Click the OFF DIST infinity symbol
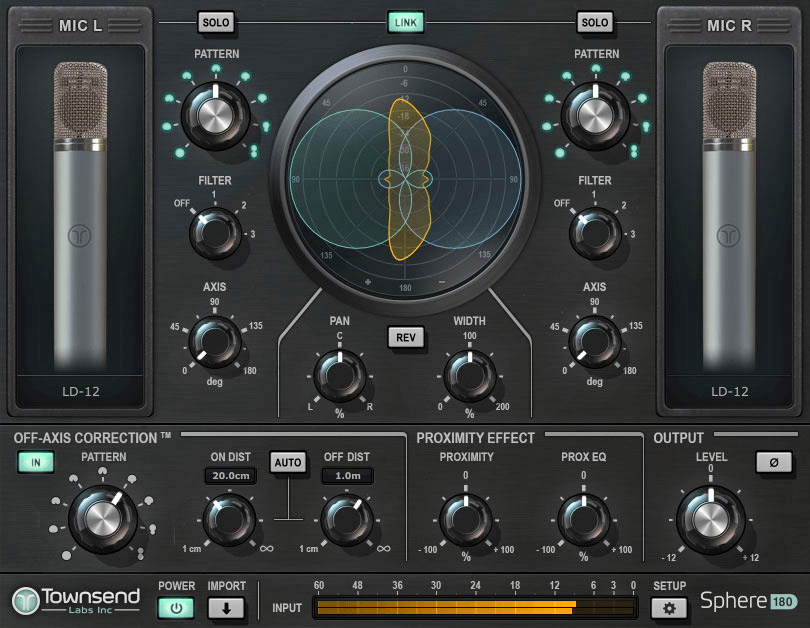 (383, 548)
